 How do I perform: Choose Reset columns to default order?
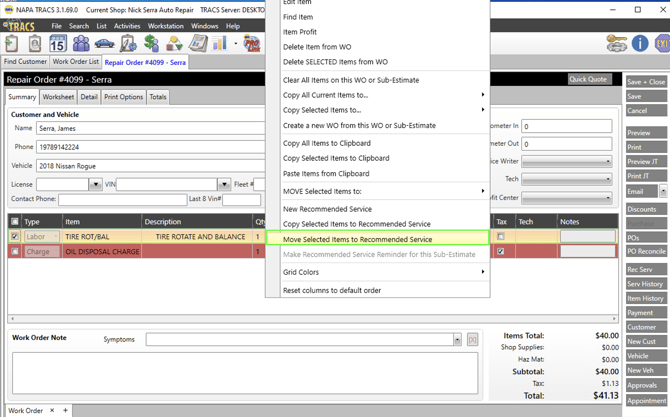coord(332,290)
